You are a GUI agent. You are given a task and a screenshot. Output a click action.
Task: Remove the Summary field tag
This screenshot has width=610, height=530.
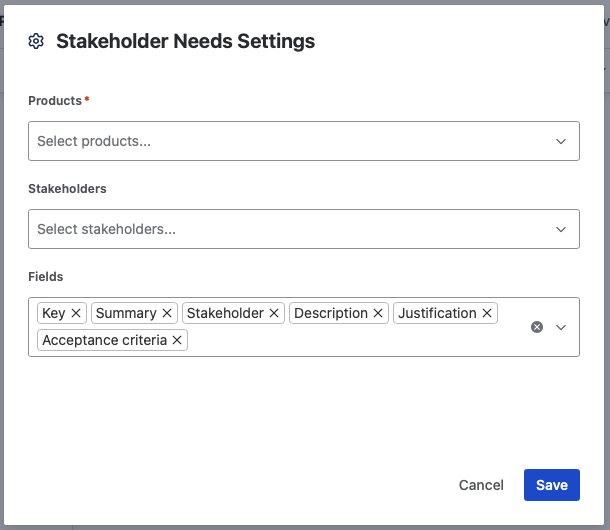[167, 313]
